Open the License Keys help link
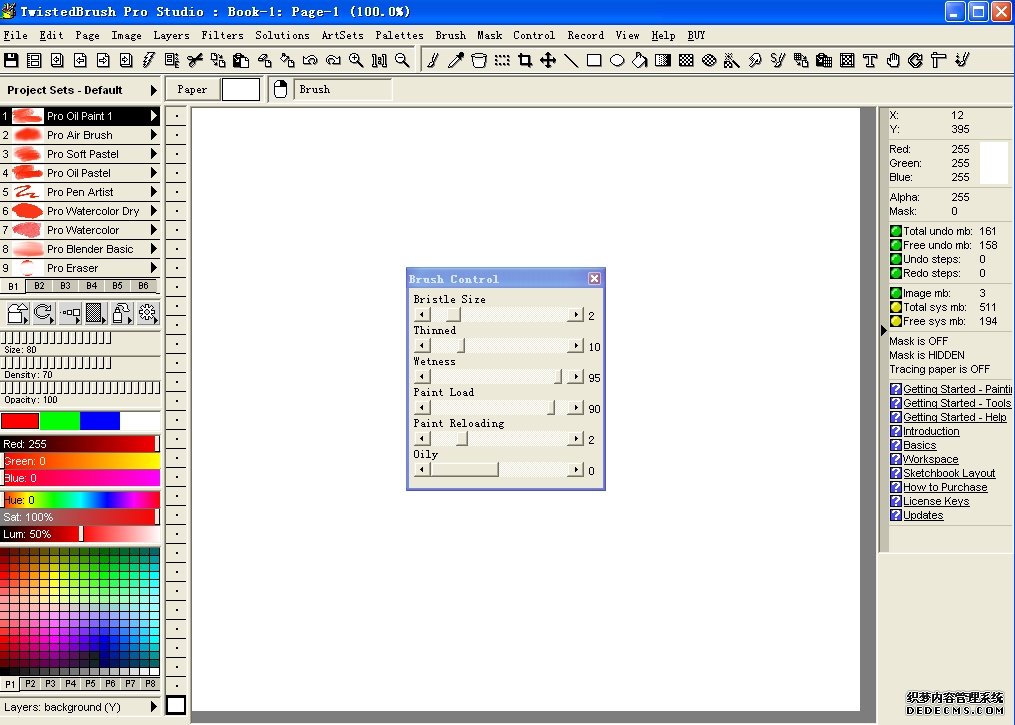 coord(936,501)
